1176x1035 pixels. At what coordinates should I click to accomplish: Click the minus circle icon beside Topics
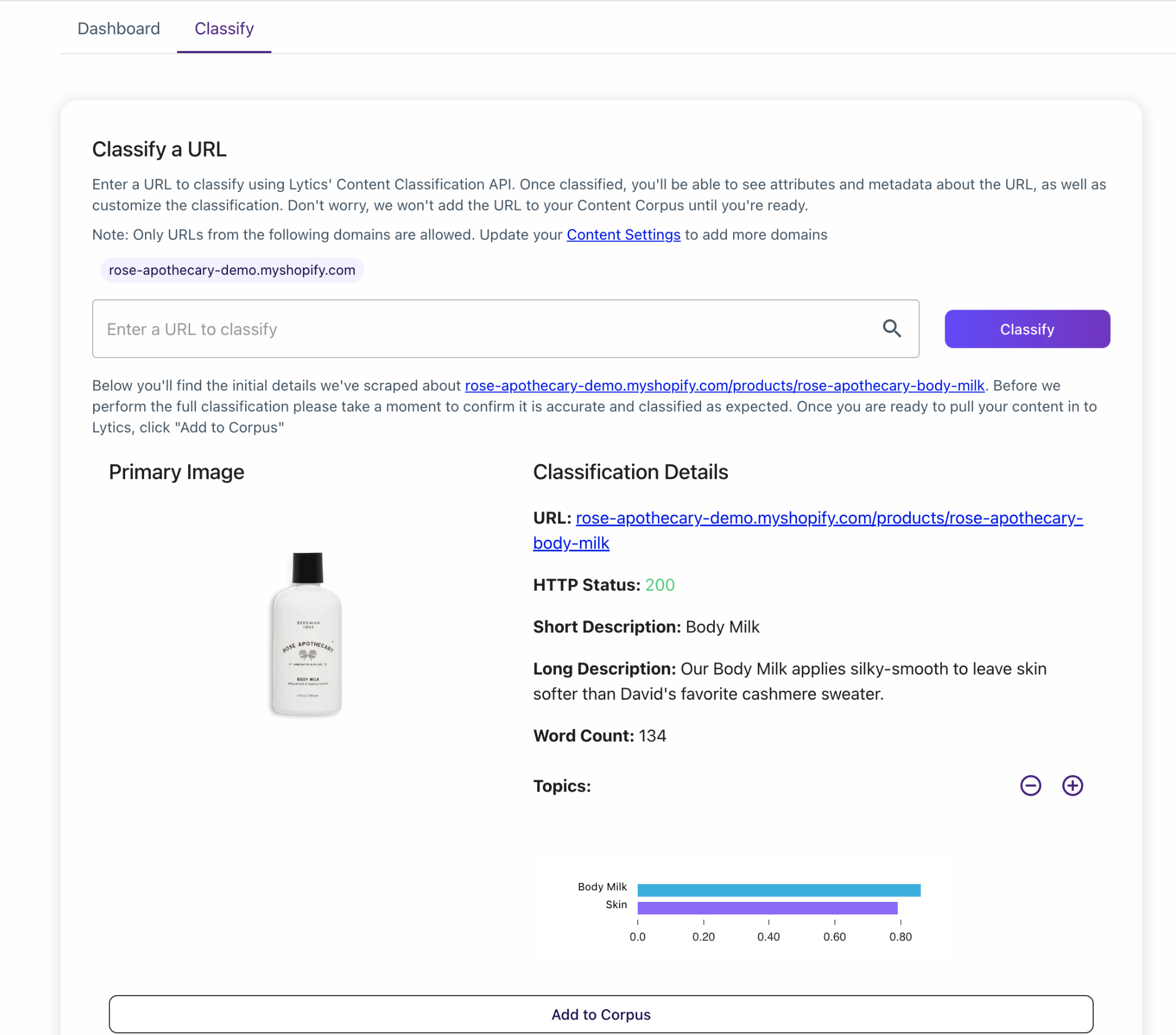coord(1030,785)
